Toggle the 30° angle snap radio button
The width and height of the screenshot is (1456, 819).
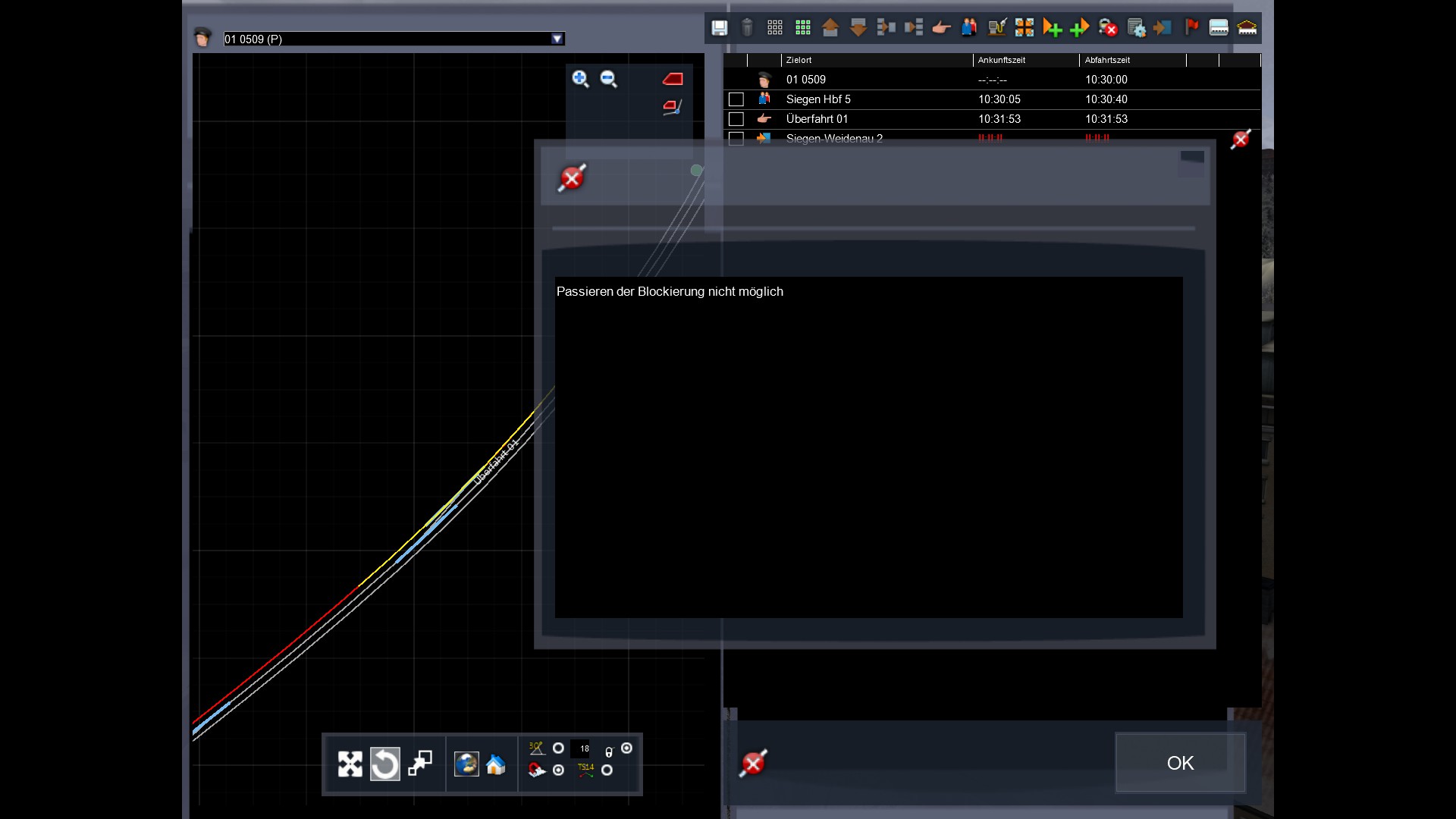558,748
